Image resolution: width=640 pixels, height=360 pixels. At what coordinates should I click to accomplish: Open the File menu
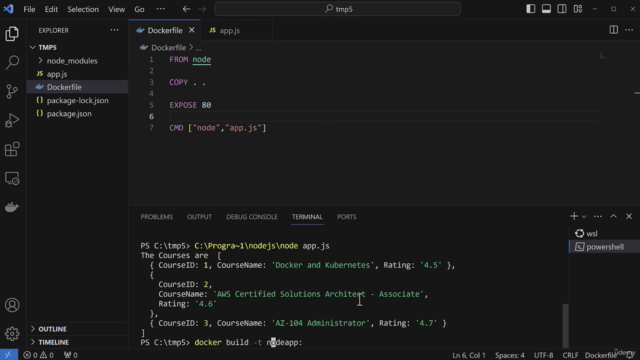coord(29,9)
